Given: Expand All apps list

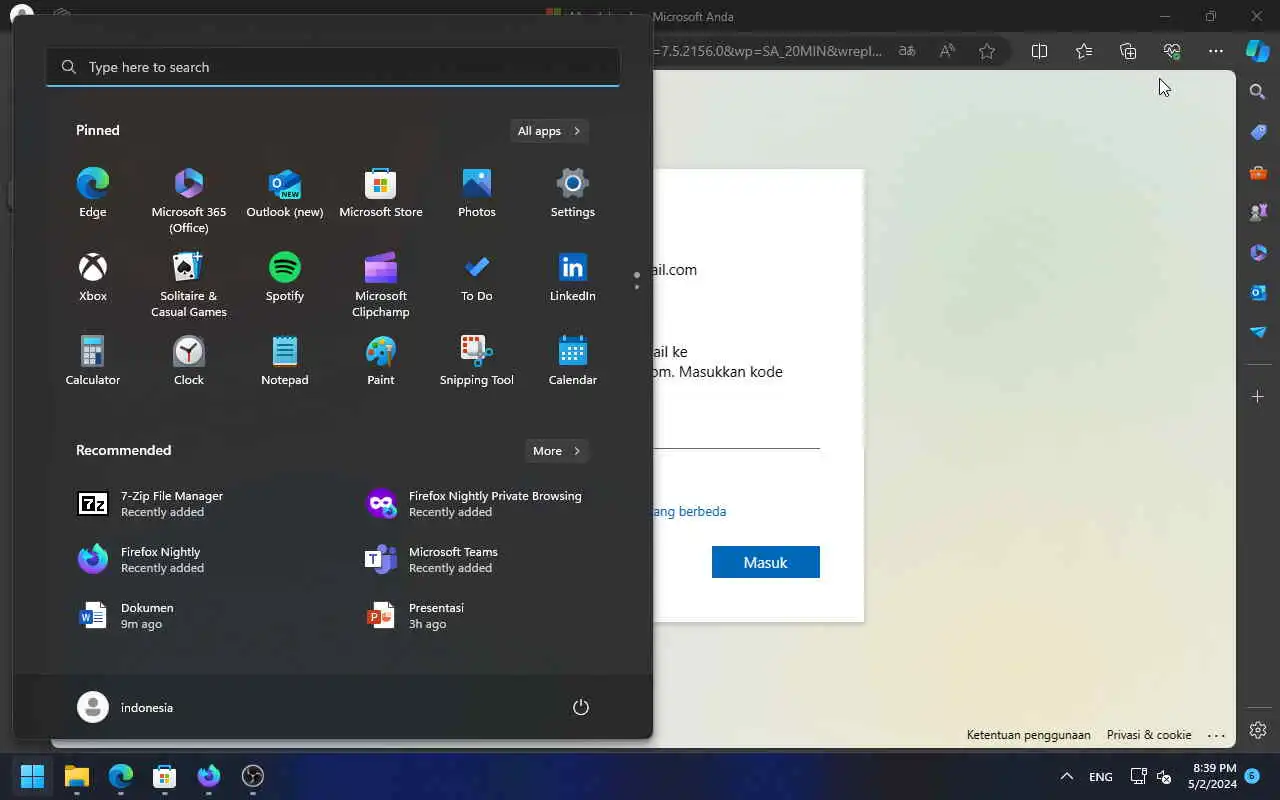Looking at the screenshot, I should pos(549,131).
